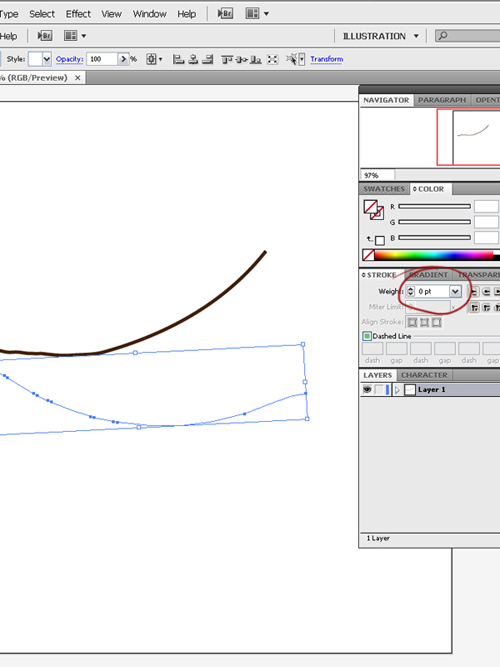The width and height of the screenshot is (500, 667).
Task: Click the Isolate Selected Object icon
Action: point(273,59)
